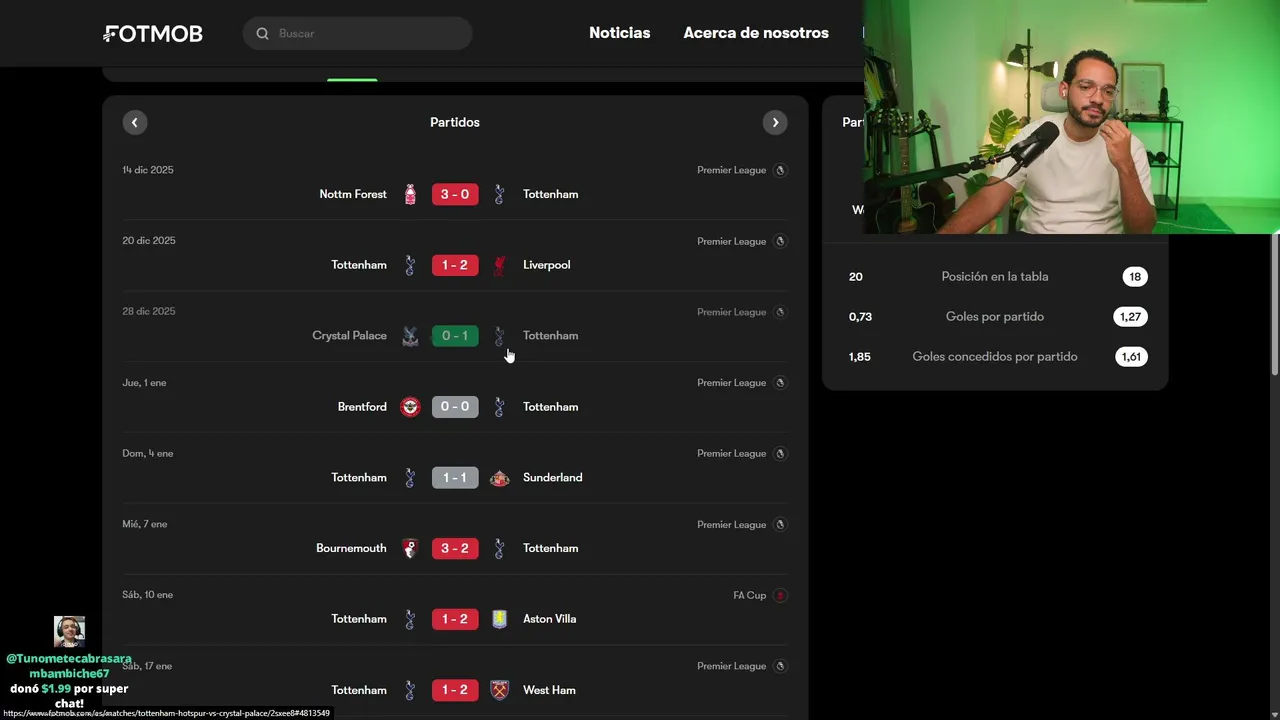Click Premier League icon on 20 dic match

point(780,241)
